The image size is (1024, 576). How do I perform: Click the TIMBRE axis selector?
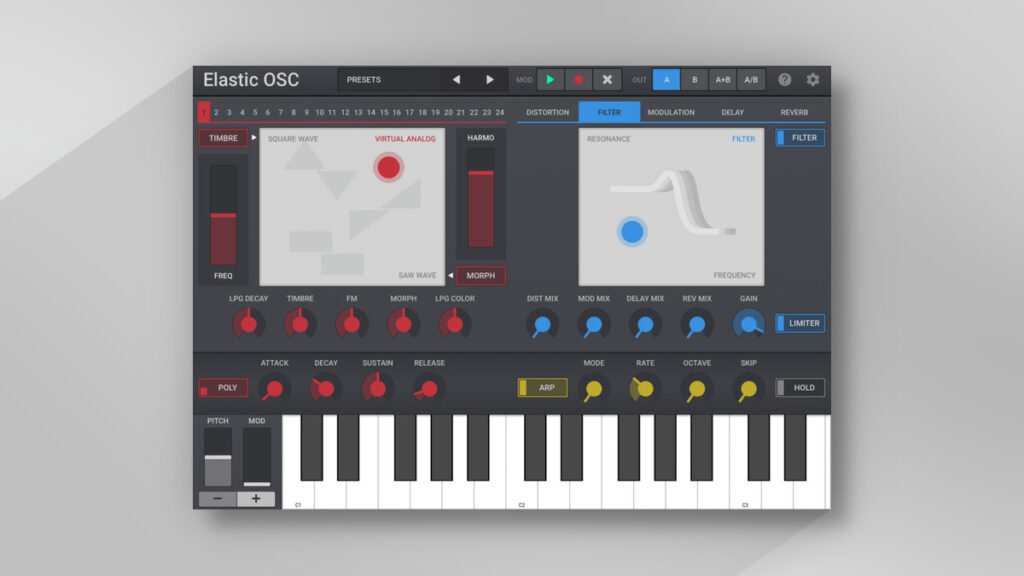pos(223,138)
